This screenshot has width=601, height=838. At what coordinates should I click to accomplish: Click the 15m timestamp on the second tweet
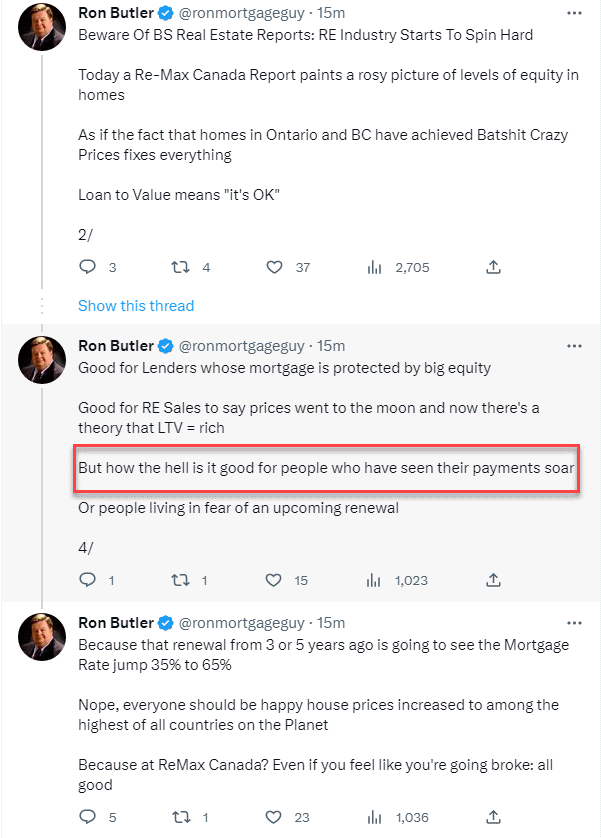coord(330,346)
